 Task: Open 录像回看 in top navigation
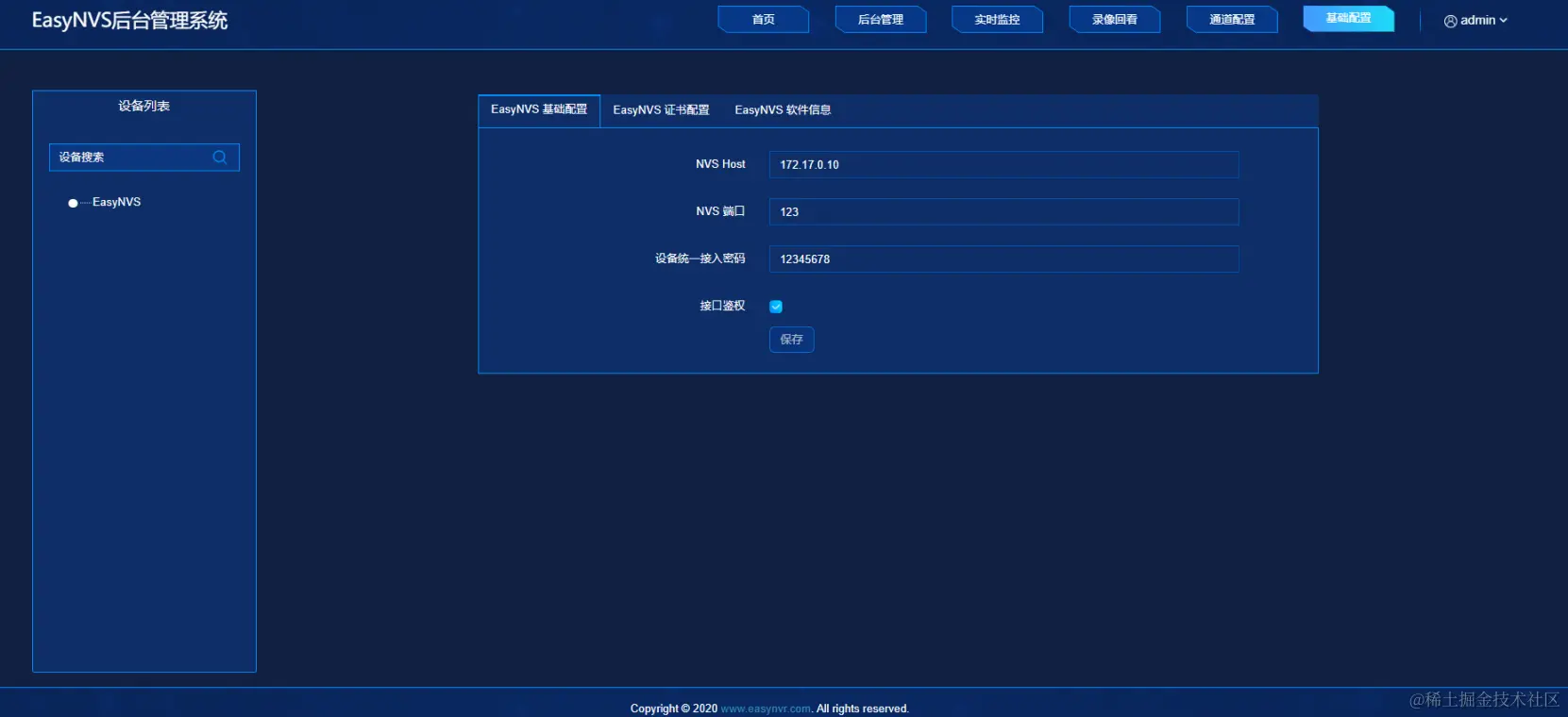1115,20
